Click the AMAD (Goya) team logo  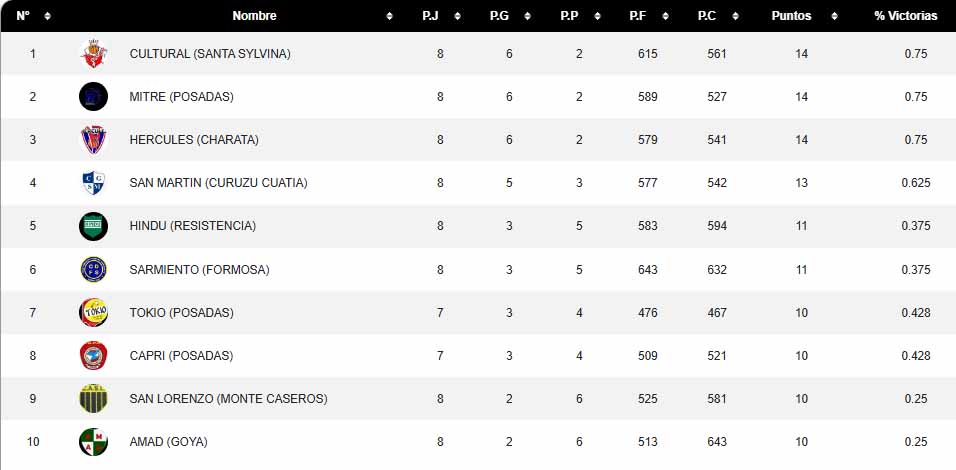(93, 441)
